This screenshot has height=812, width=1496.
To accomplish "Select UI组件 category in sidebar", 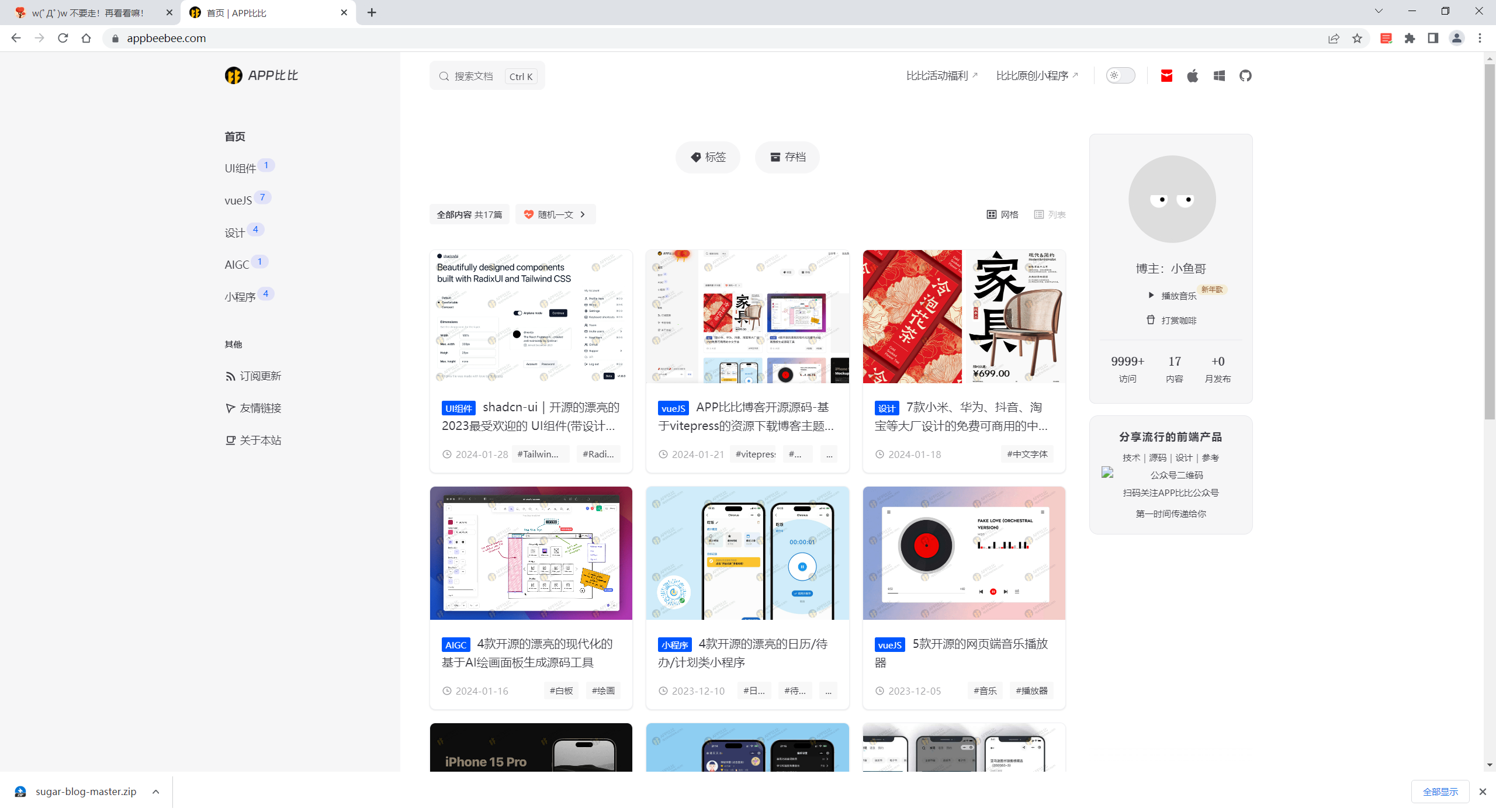I will pos(240,168).
